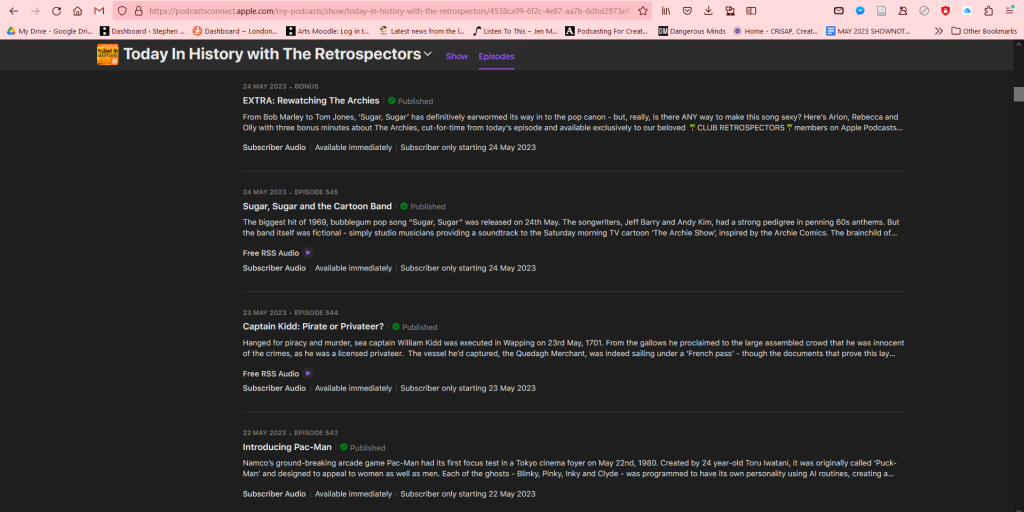This screenshot has width=1024, height=512.
Task: Click '23 MAY 2023 · EPISODE 544' label
Action: [x=291, y=312]
